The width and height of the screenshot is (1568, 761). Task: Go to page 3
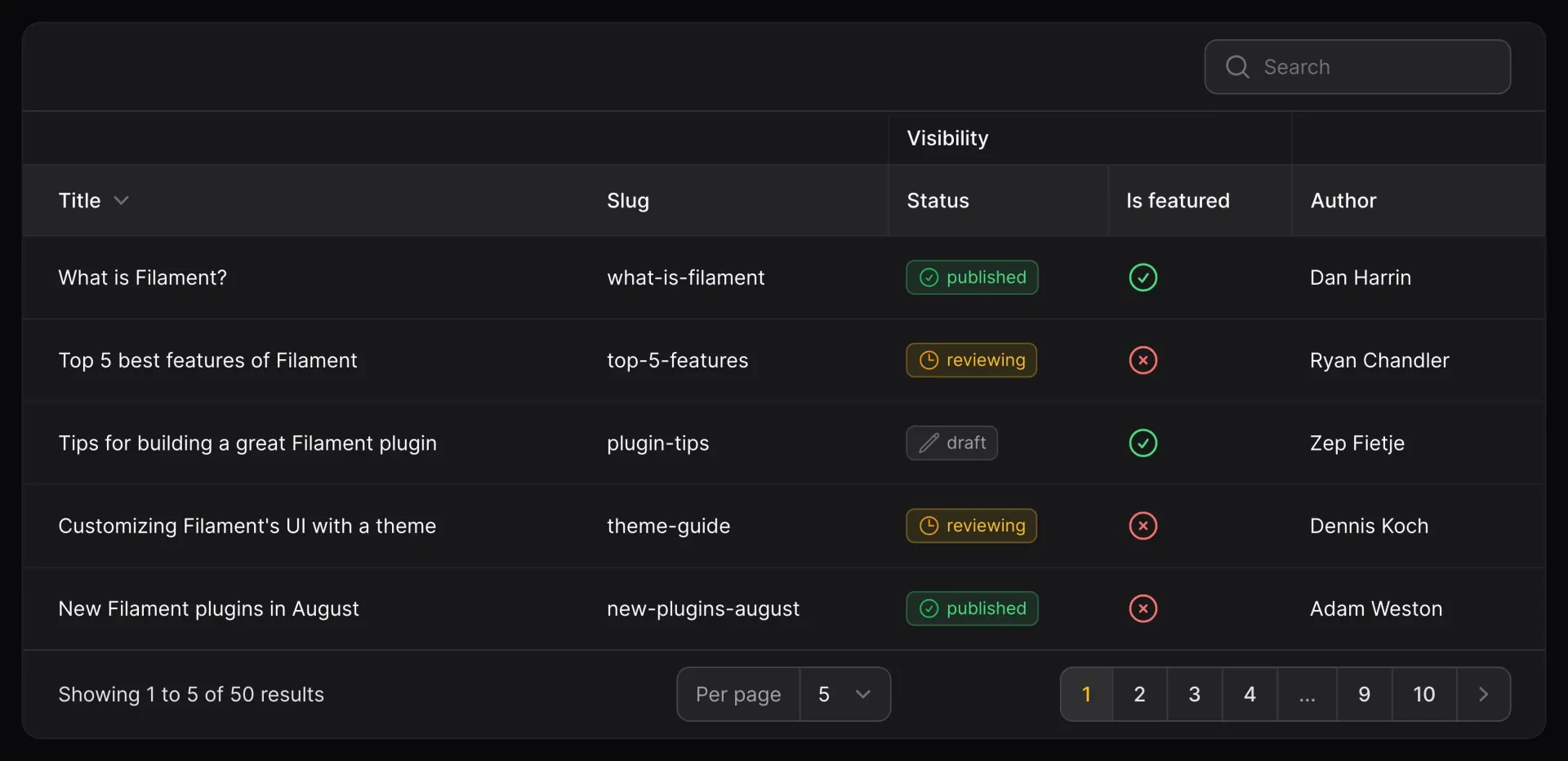1194,694
